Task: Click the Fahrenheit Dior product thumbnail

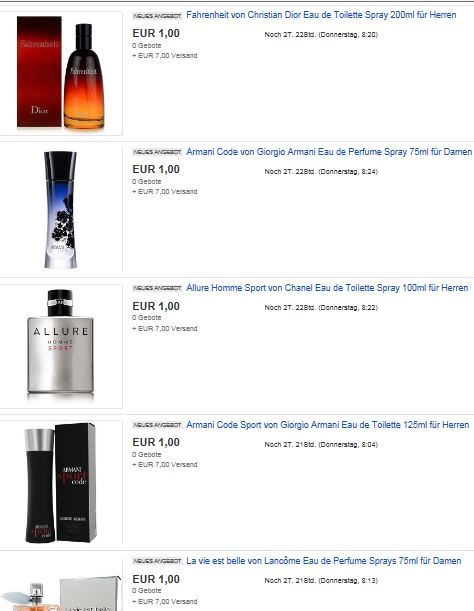Action: (x=61, y=73)
